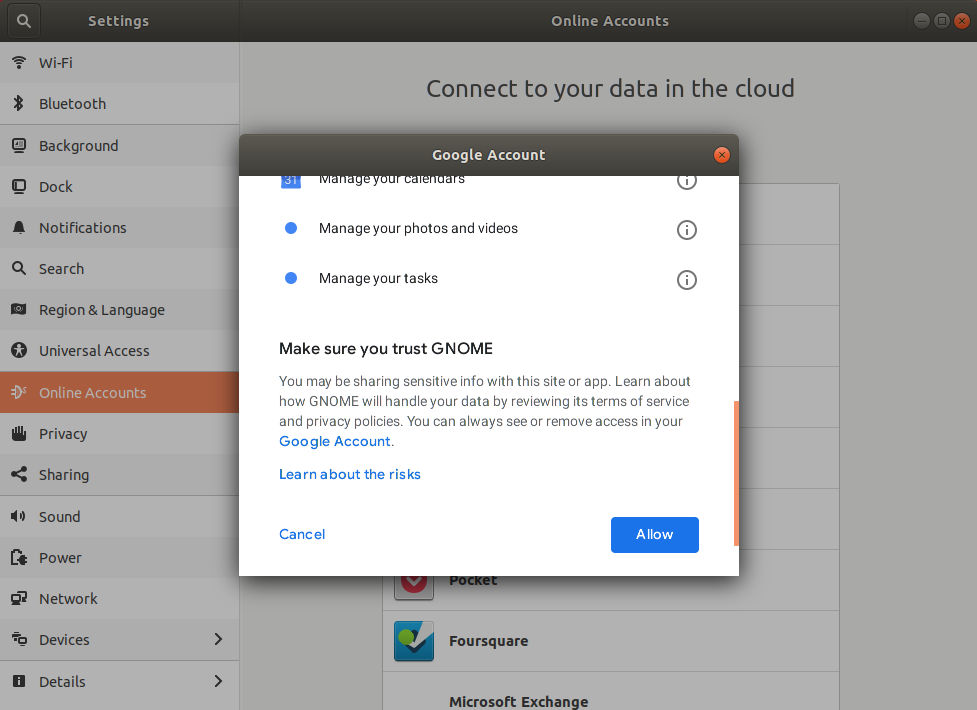Click the Bluetooth icon in the sidebar
Image resolution: width=977 pixels, height=710 pixels.
[18, 103]
